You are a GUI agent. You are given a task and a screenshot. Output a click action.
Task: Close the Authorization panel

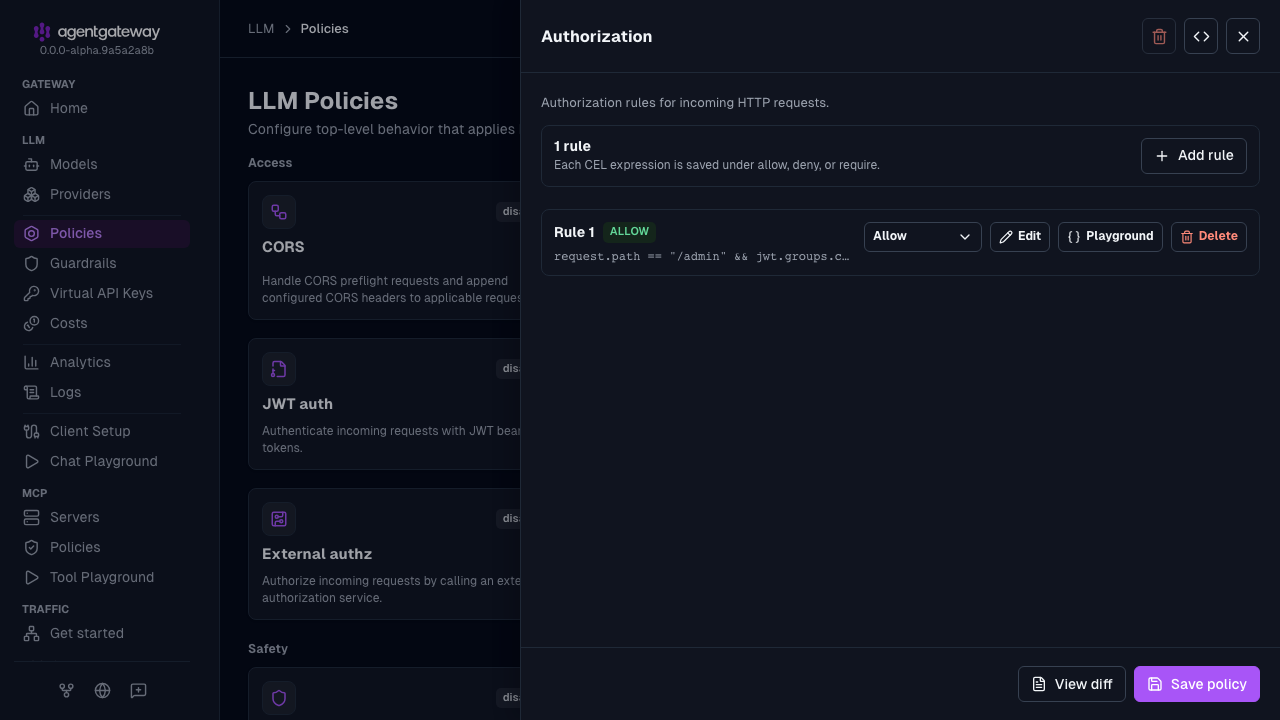coord(1243,36)
